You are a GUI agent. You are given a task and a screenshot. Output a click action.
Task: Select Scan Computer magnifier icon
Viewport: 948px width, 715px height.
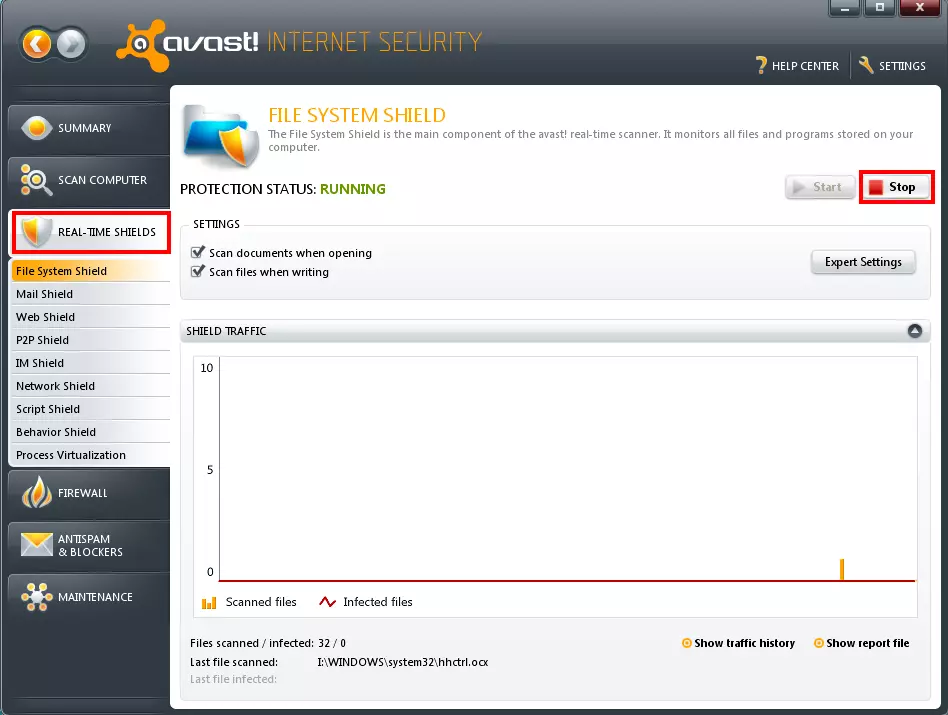click(x=37, y=181)
